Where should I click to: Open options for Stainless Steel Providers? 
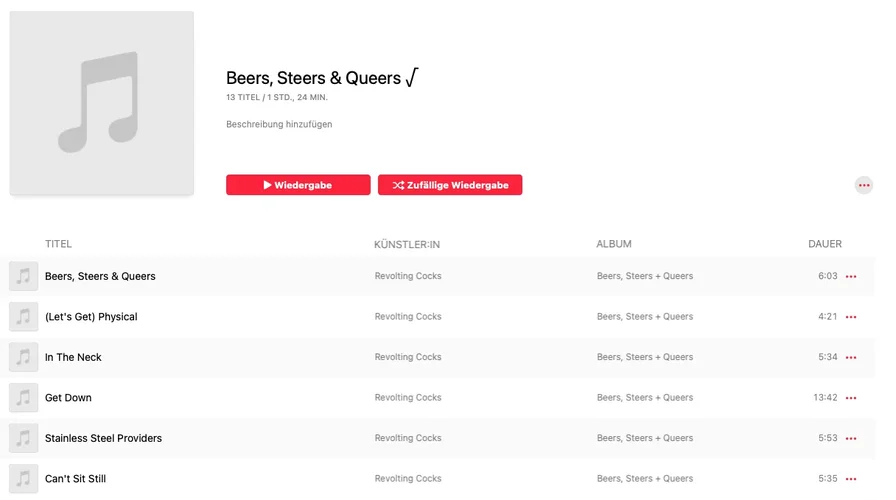click(851, 439)
